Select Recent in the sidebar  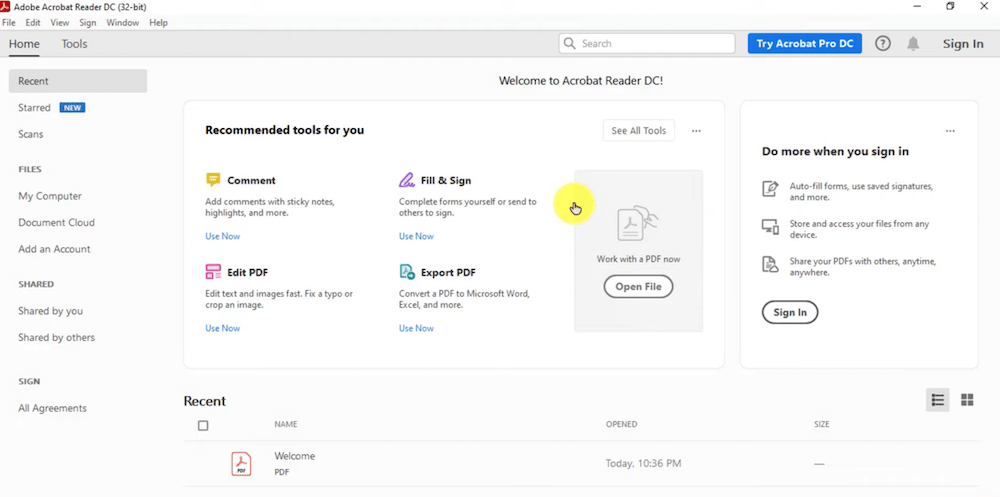[x=78, y=81]
